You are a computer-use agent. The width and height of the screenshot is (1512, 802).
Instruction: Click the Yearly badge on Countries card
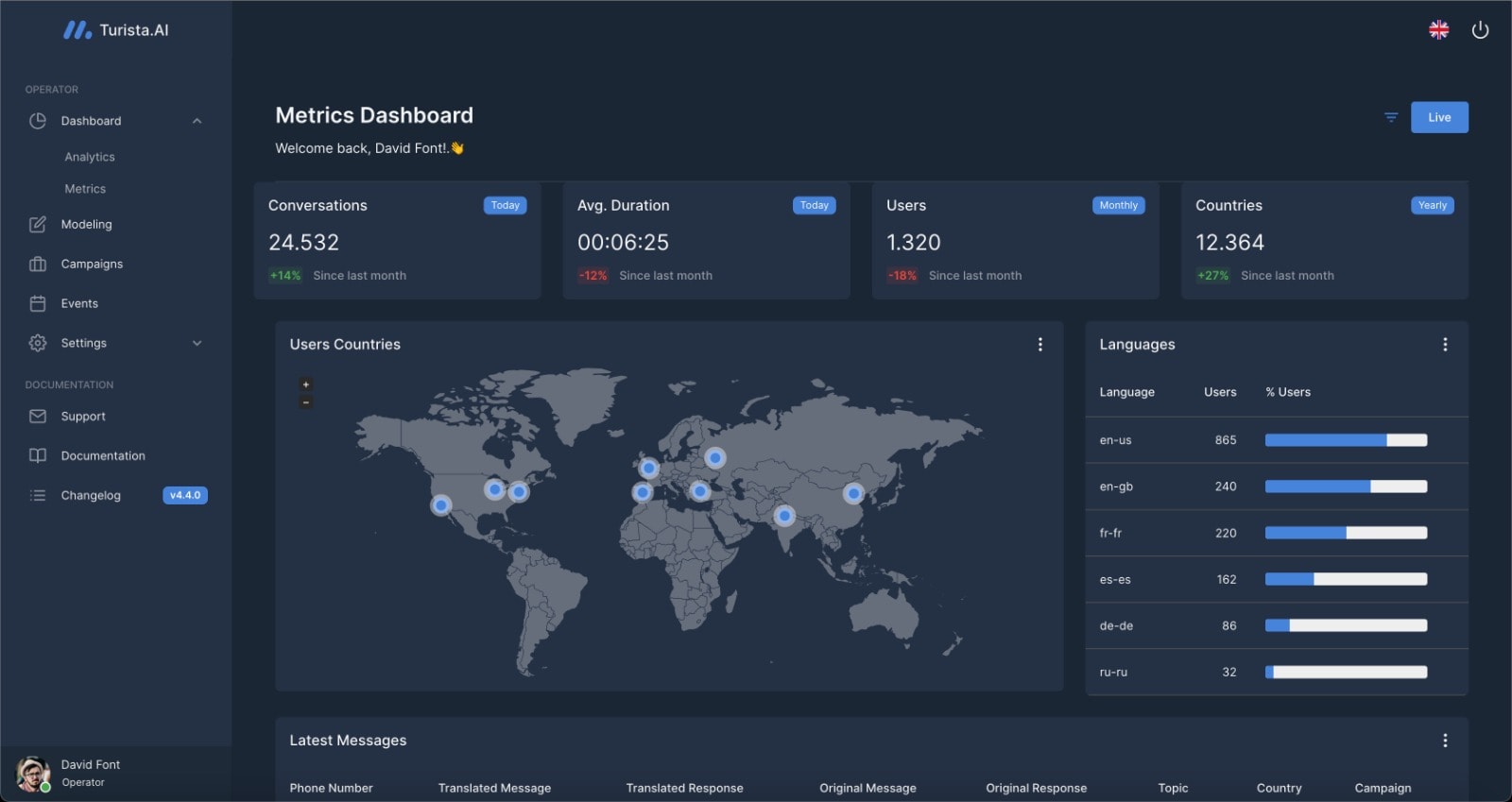(1433, 205)
